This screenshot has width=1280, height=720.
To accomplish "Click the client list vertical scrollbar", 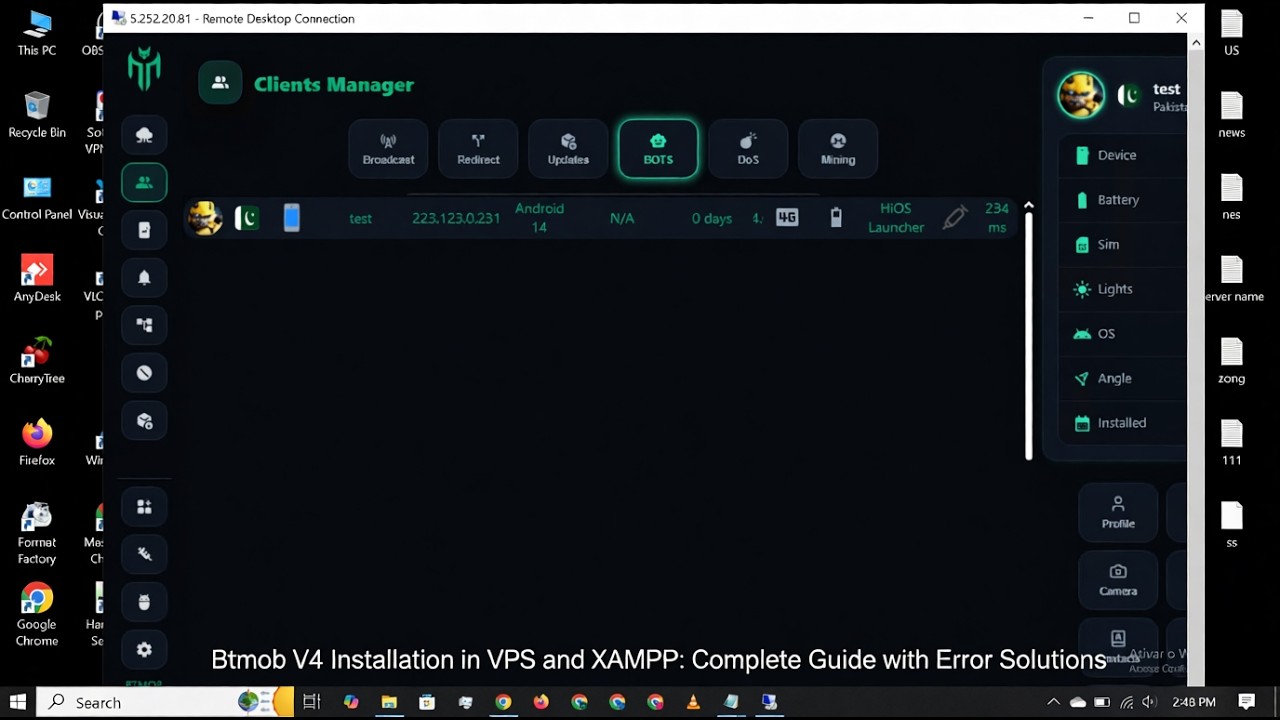I will coord(1028,337).
